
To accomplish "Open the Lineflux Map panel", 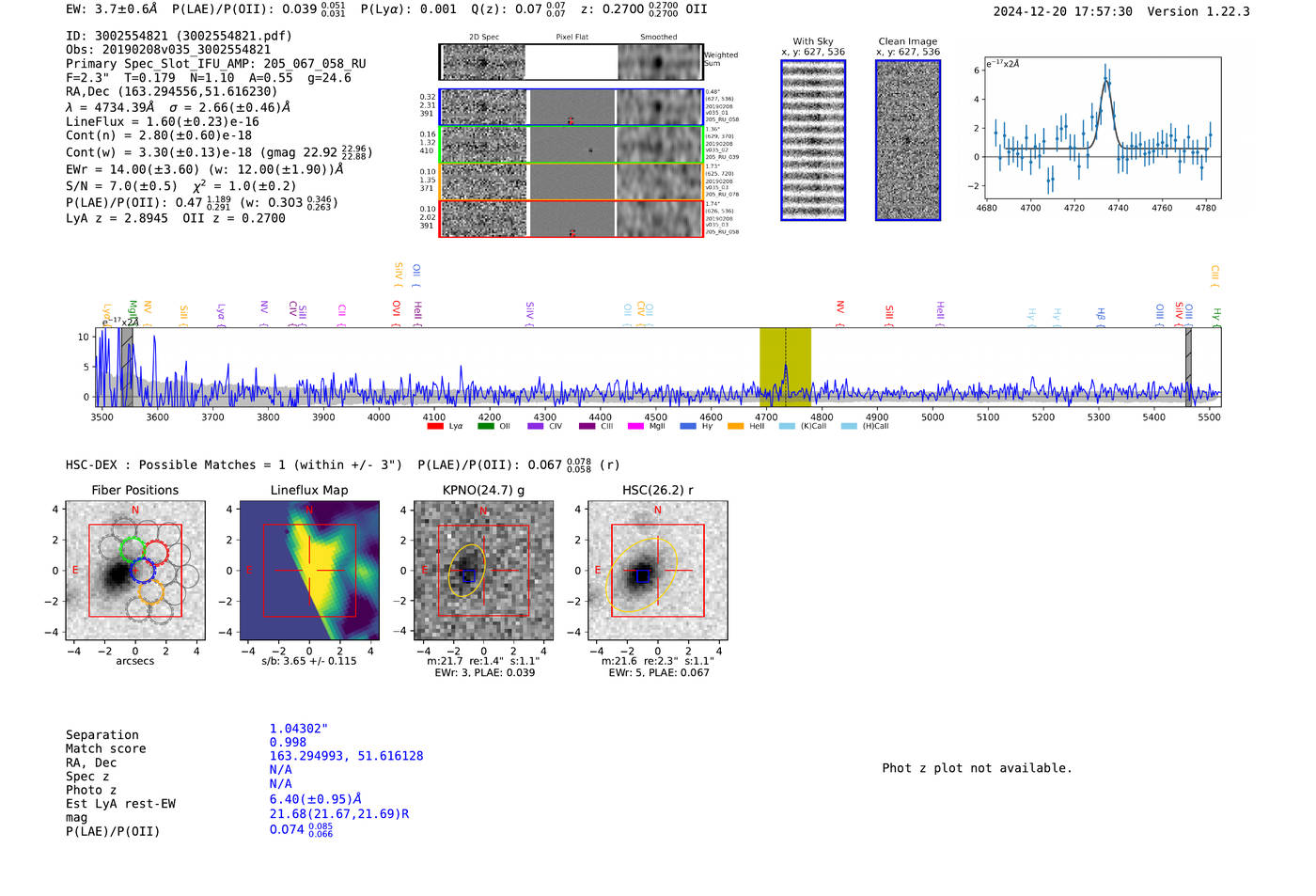I will pos(309,571).
